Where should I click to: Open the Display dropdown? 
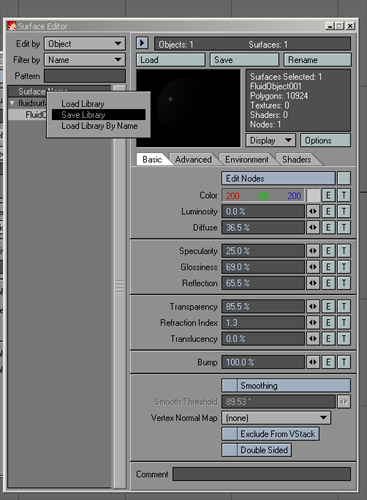271,140
